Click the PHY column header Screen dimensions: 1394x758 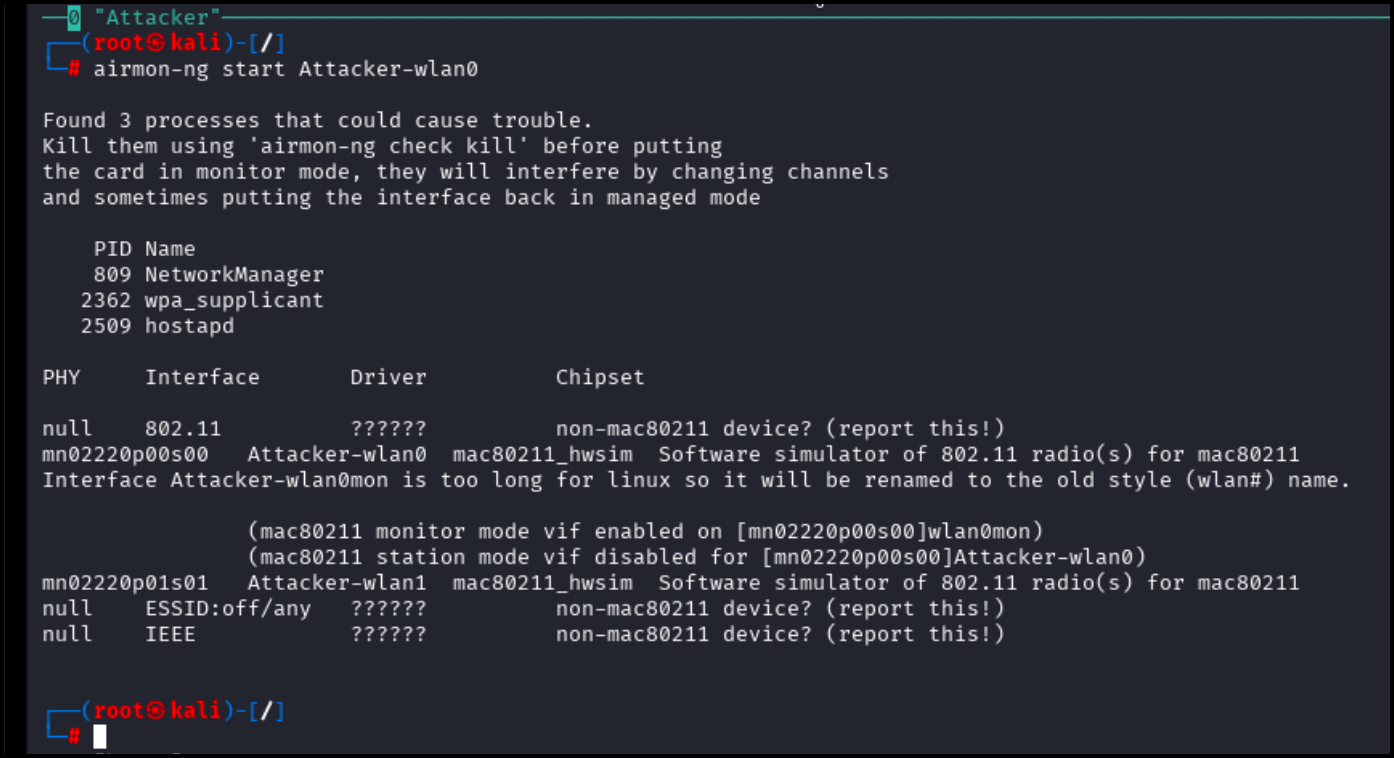61,377
